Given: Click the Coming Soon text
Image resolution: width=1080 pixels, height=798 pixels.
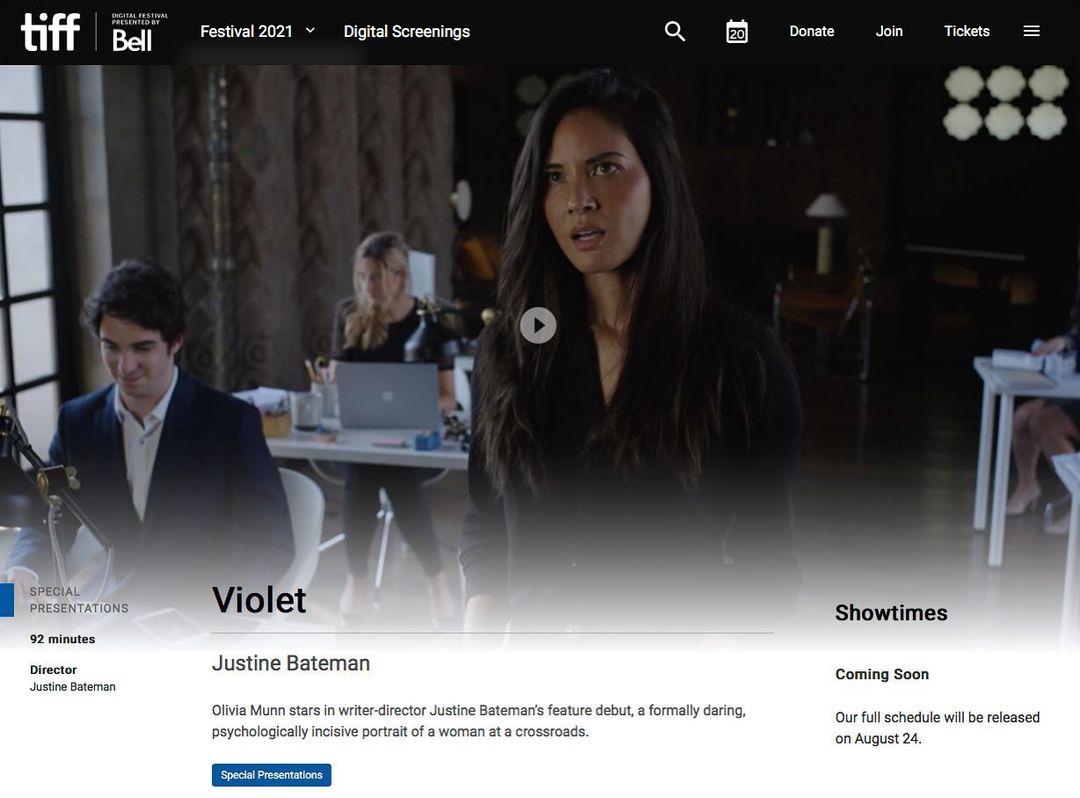Looking at the screenshot, I should [x=882, y=674].
